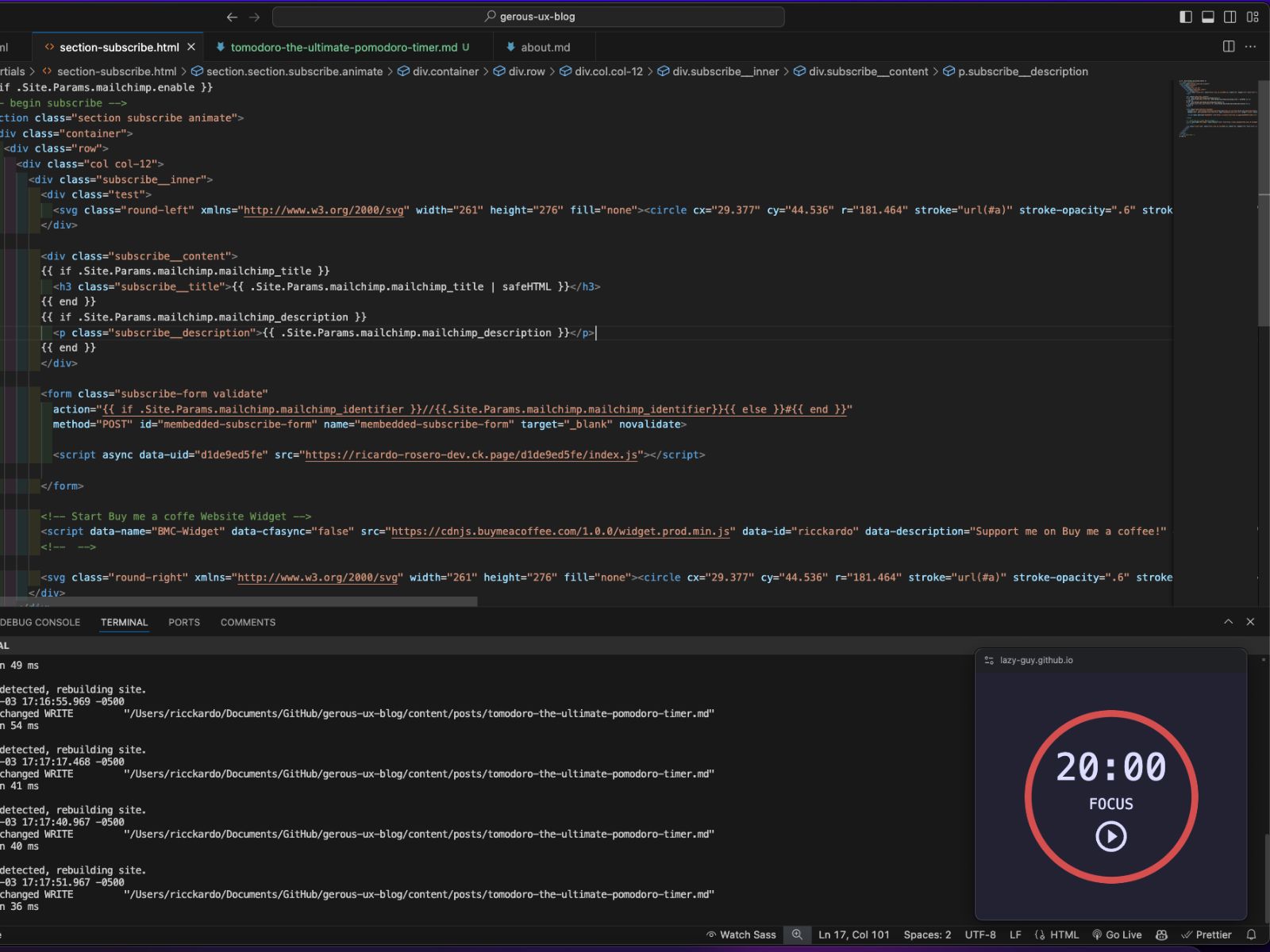Open notifications bell in status bar
1270x952 pixels.
(1251, 935)
